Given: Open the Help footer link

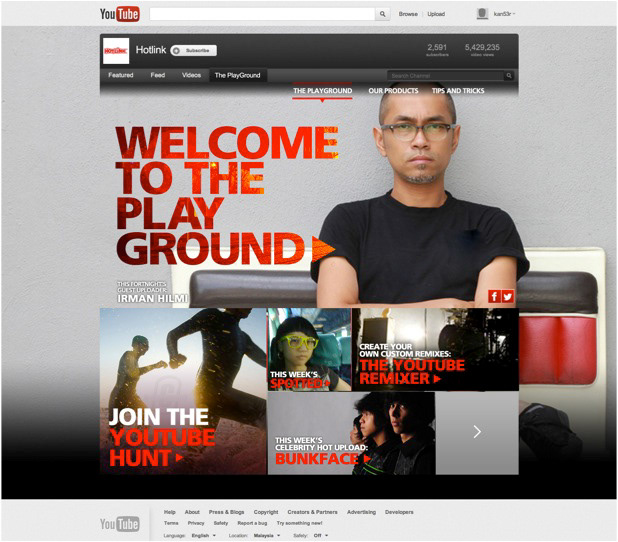Looking at the screenshot, I should (169, 512).
